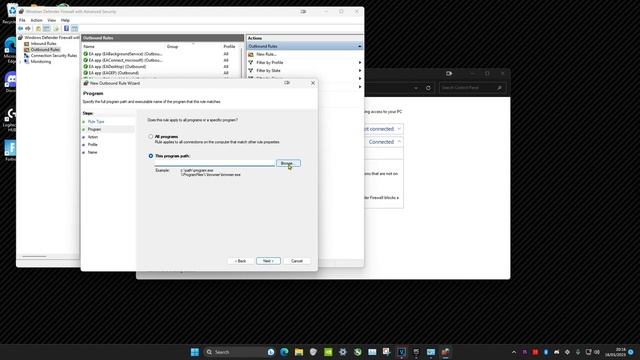Image resolution: width=640 pixels, height=360 pixels.
Task: Click the Export List toolbar icon
Action: [56, 29]
